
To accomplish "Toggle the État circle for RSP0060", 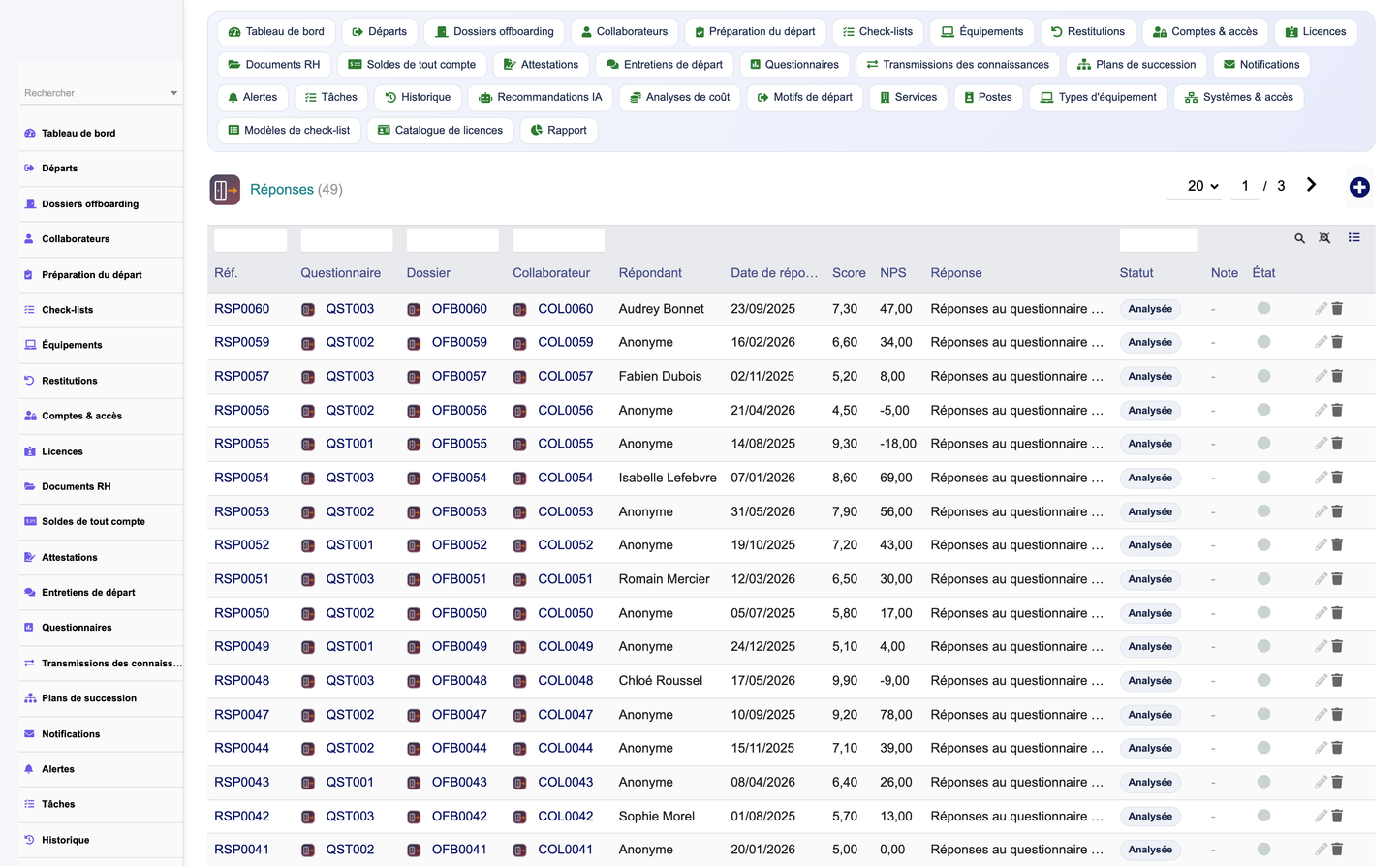I will [1263, 308].
